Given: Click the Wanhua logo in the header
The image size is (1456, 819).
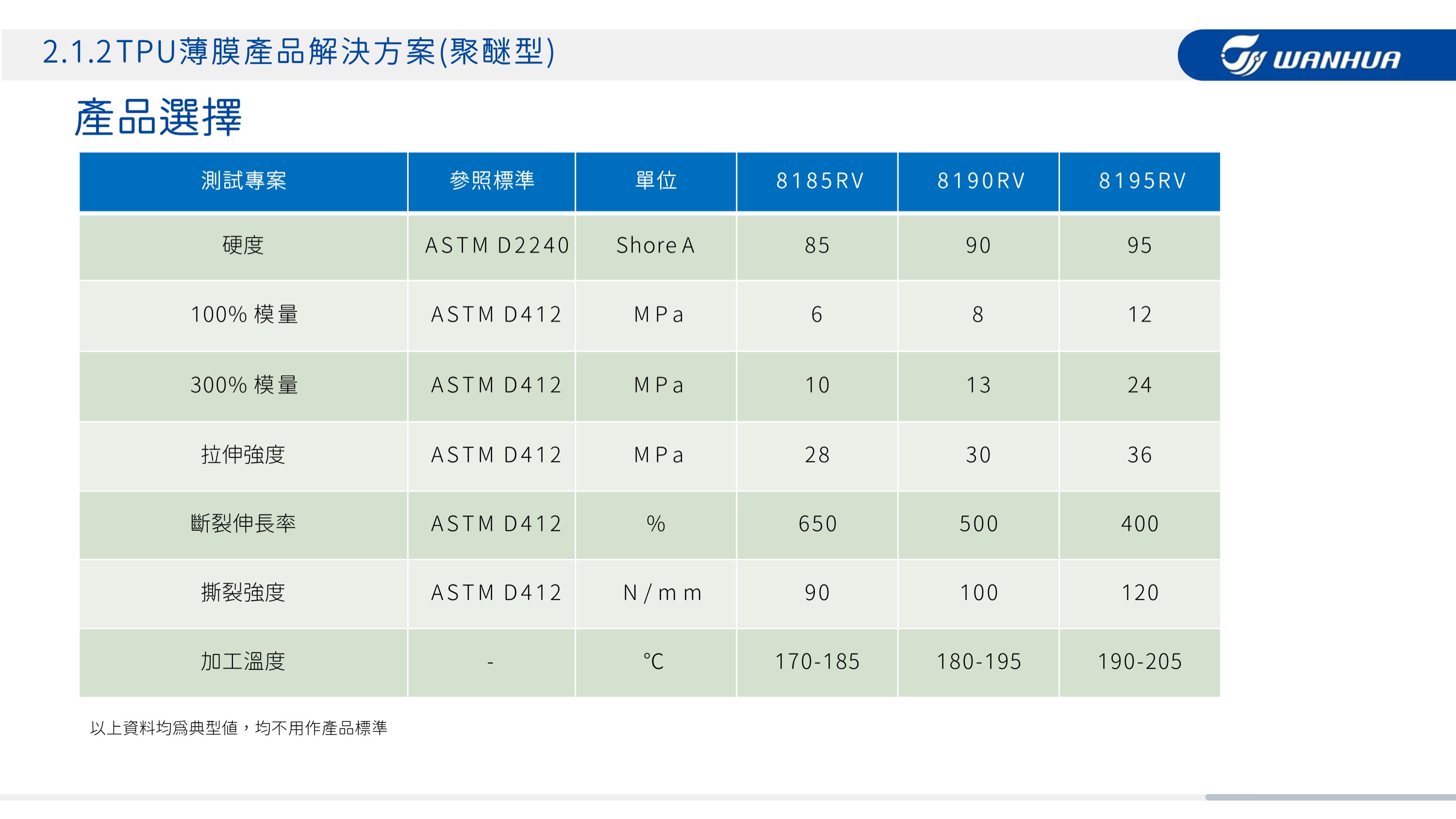Looking at the screenshot, I should [x=1311, y=55].
